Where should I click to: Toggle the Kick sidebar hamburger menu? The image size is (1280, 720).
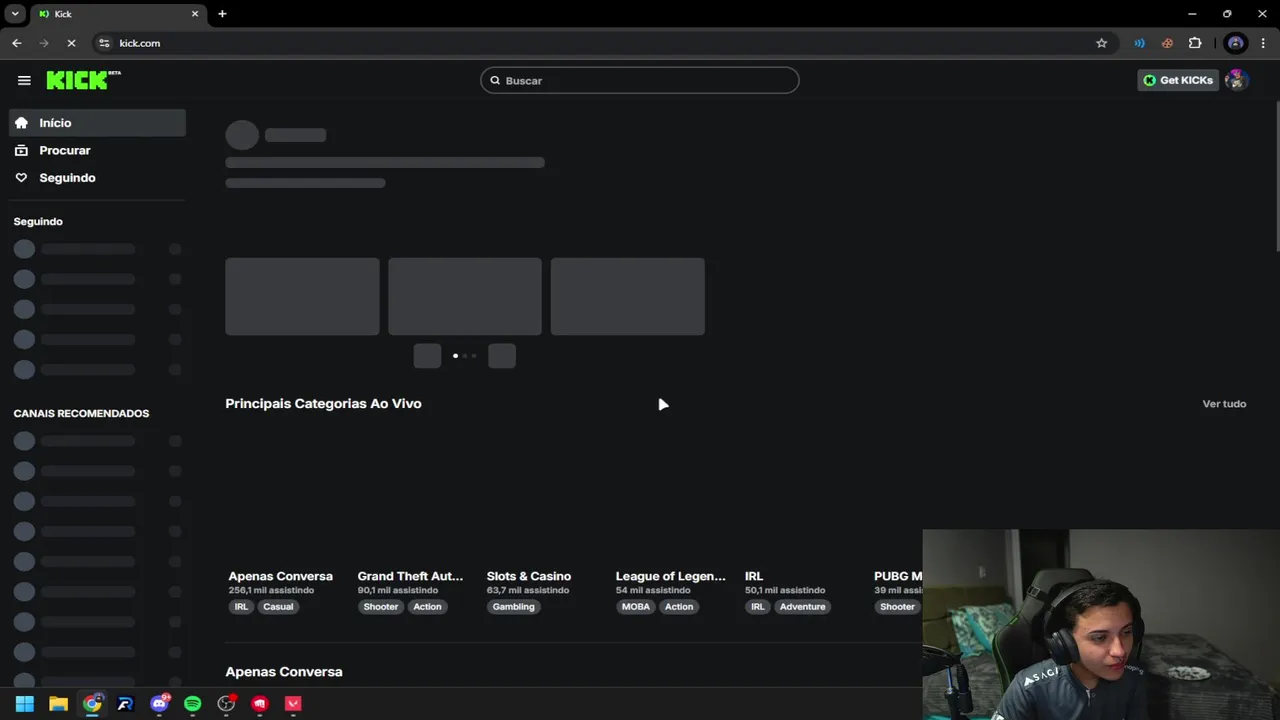click(24, 80)
